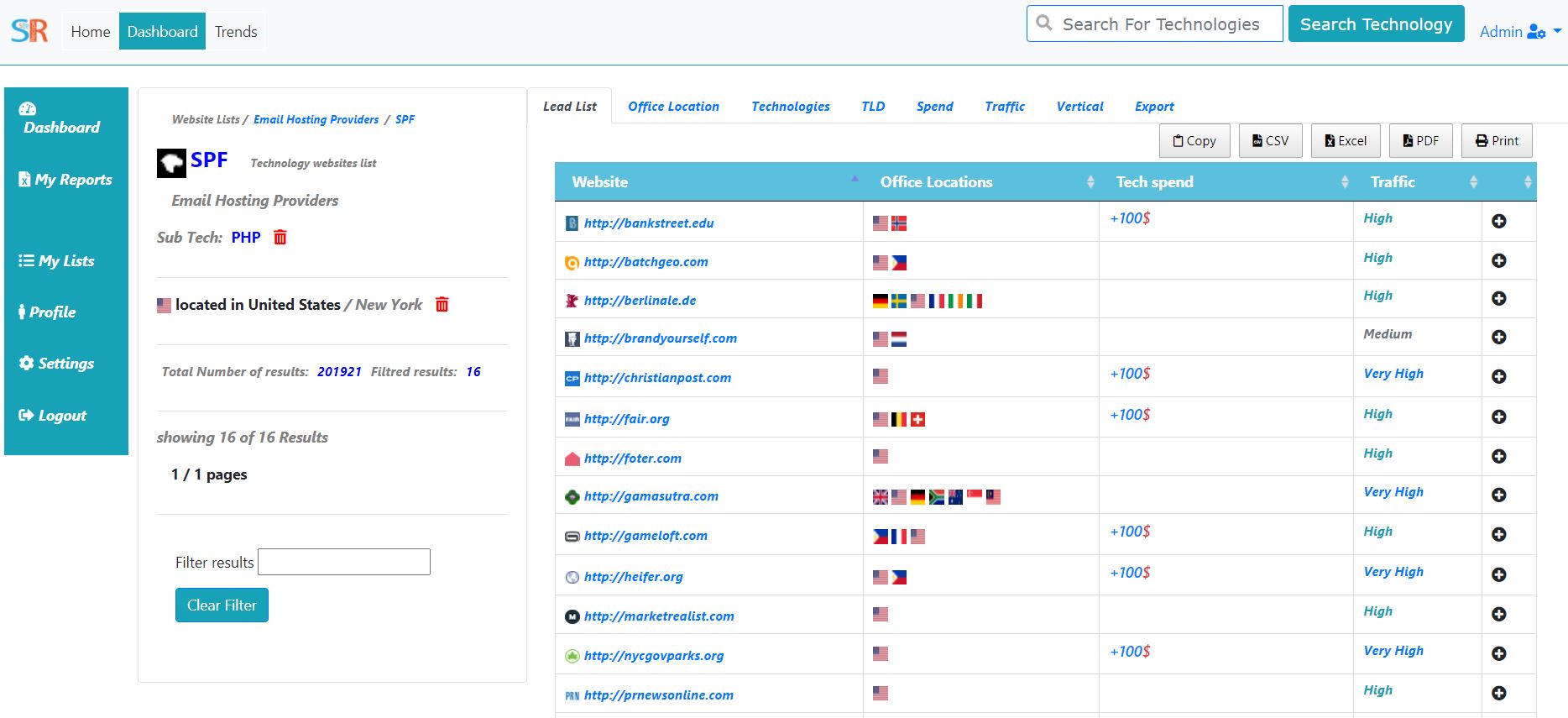This screenshot has width=1568, height=718.
Task: Expand row details for batchgeo.com
Action: click(1498, 260)
